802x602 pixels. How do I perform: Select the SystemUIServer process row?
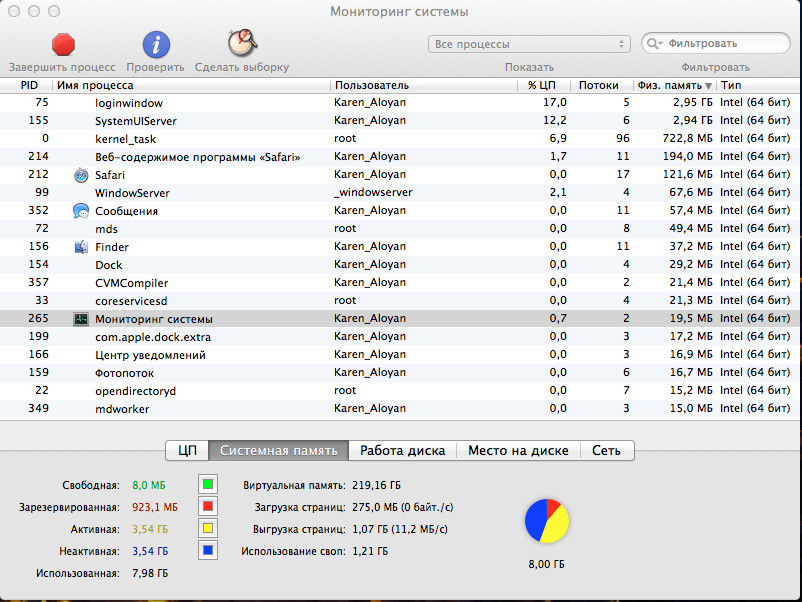click(x=400, y=121)
